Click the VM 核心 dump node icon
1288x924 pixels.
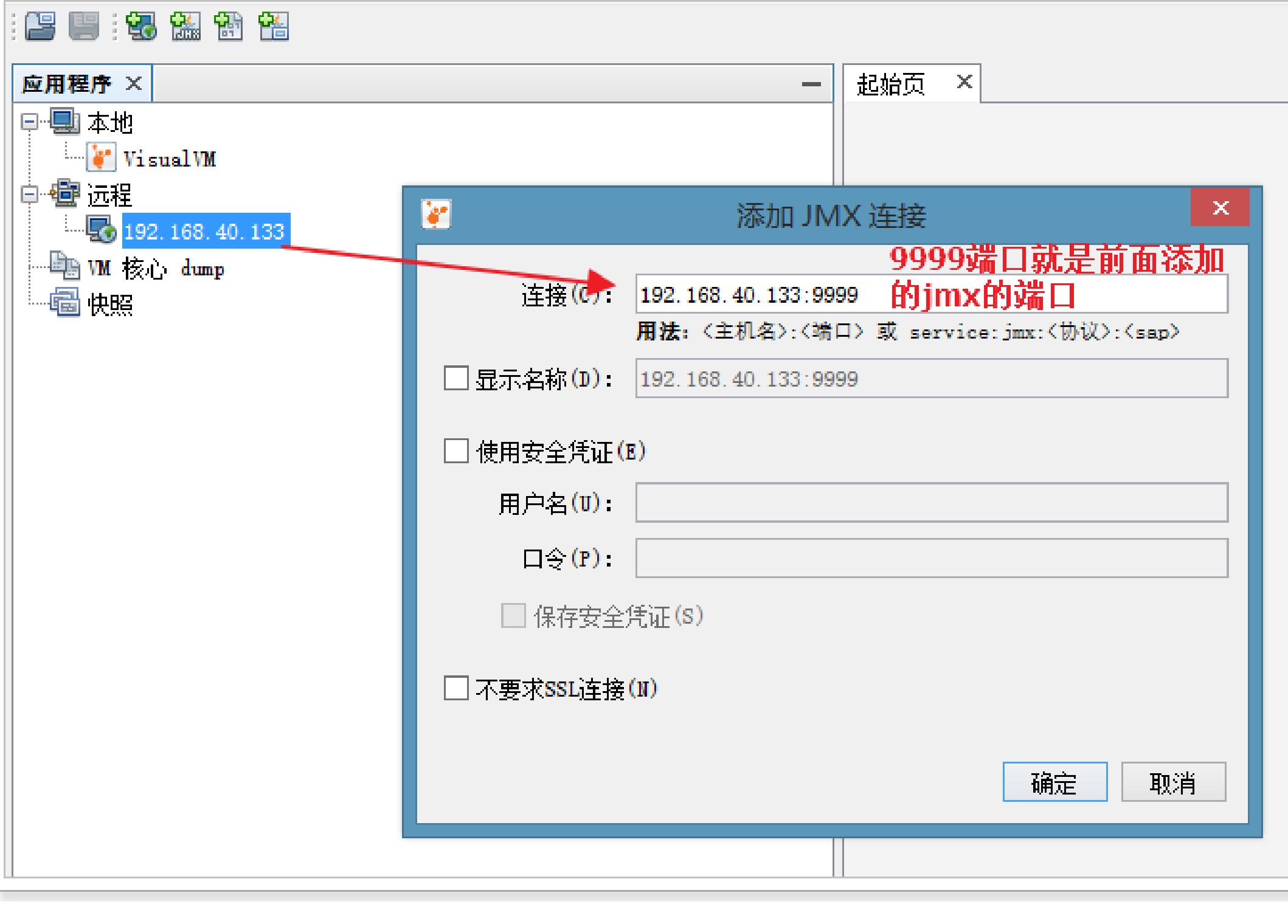point(64,266)
